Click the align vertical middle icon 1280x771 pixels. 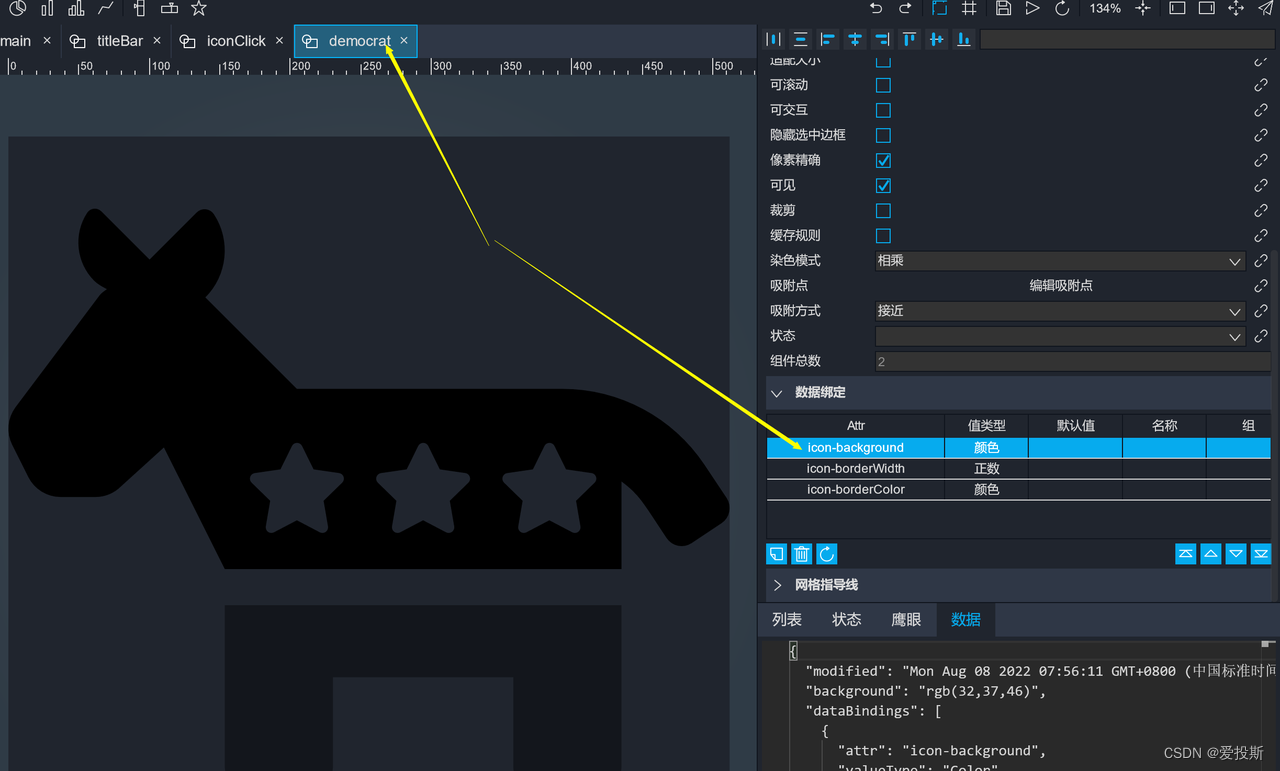(x=936, y=39)
